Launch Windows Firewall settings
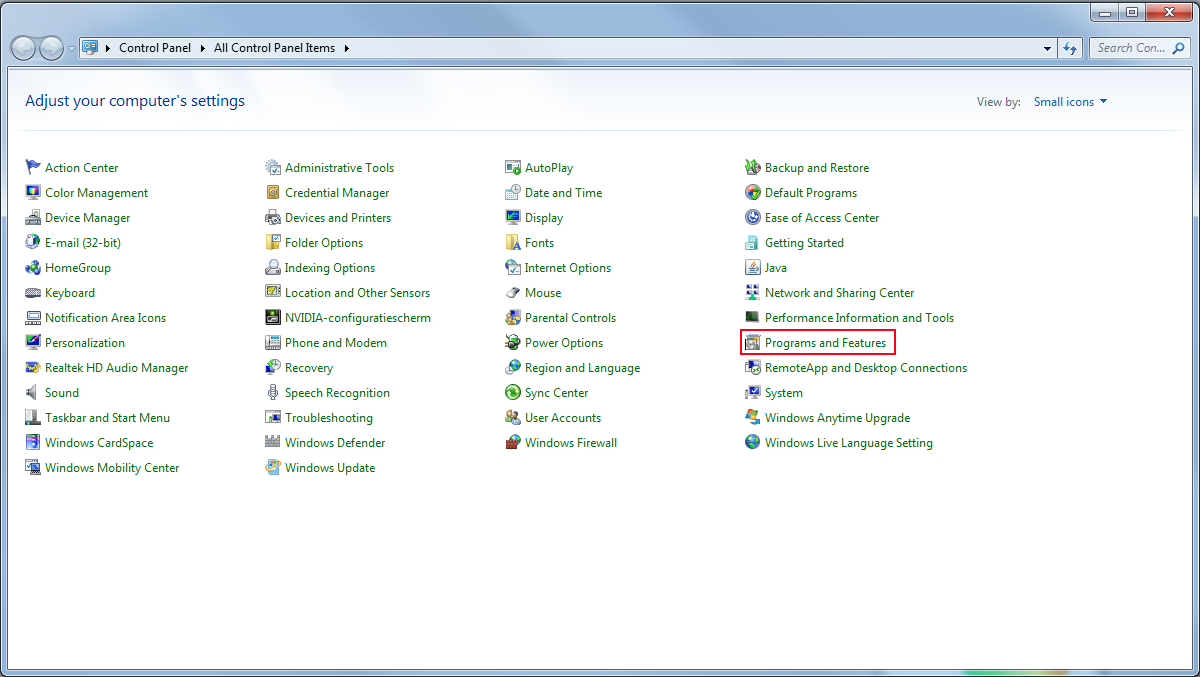 point(571,442)
